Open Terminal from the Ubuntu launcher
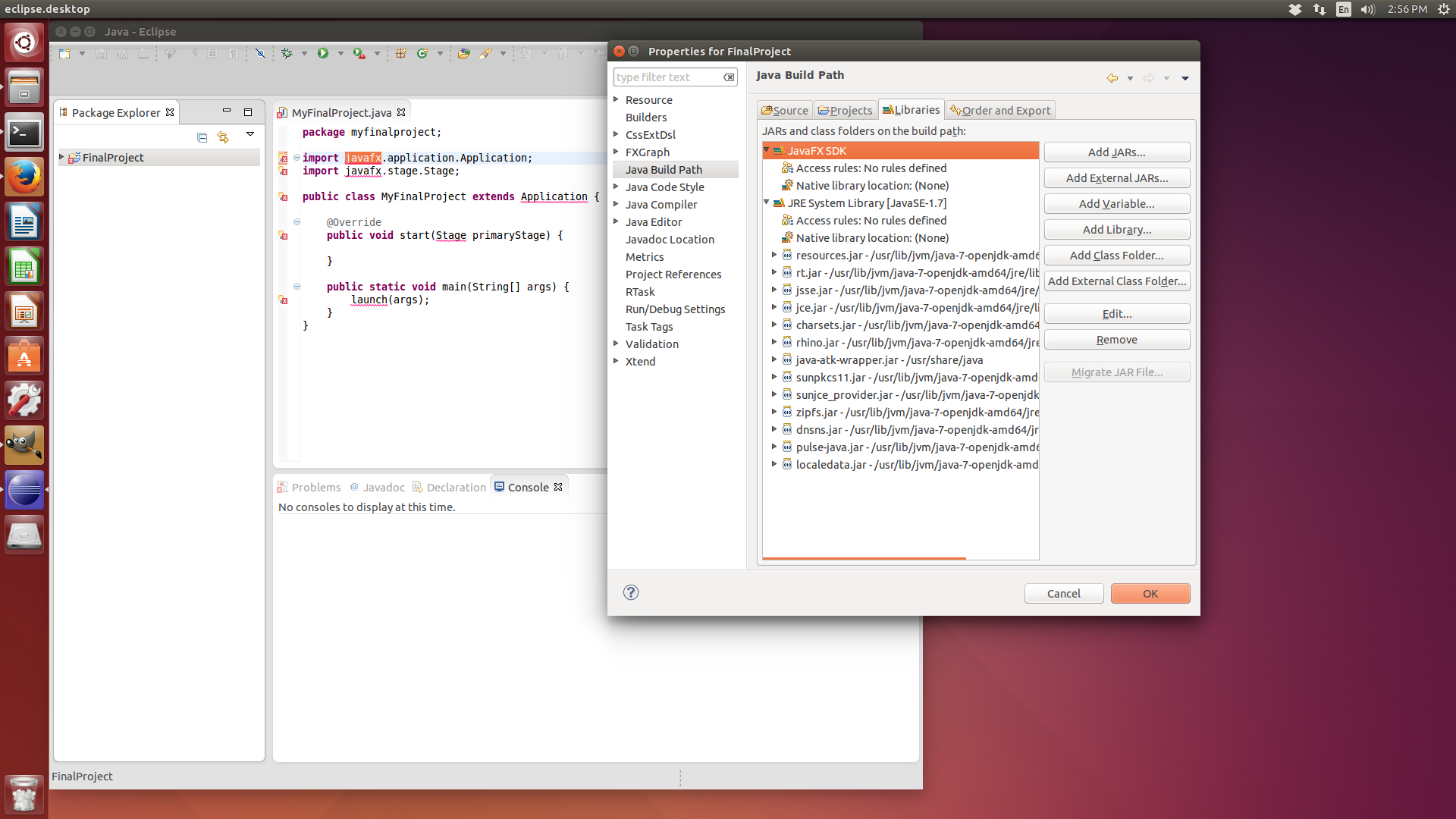 pyautogui.click(x=24, y=133)
